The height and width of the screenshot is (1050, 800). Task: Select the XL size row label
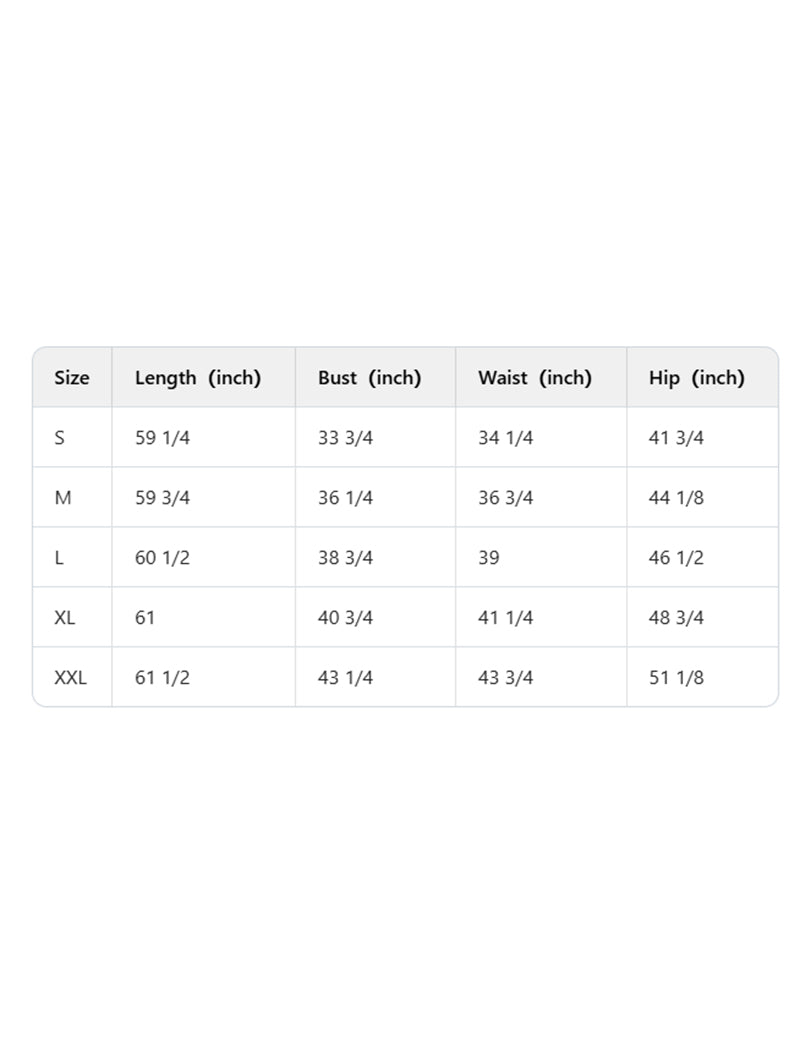pyautogui.click(x=65, y=618)
